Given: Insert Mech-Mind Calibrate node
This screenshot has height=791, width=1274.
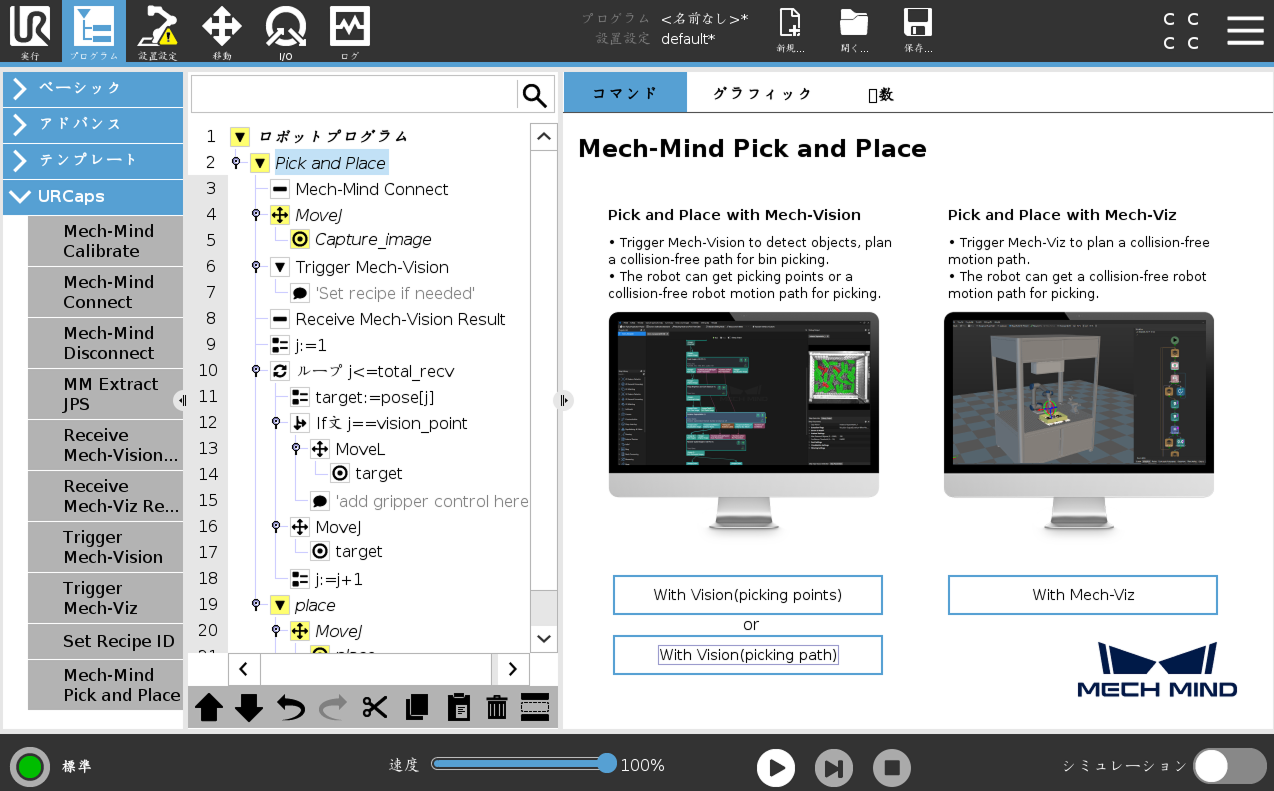Looking at the screenshot, I should (106, 241).
